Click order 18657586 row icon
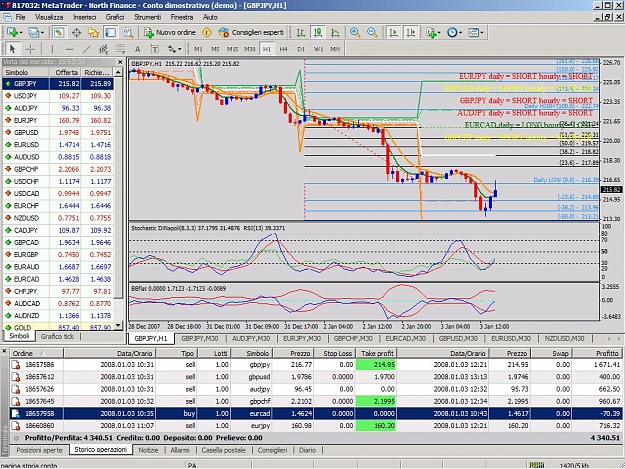625x469 pixels. 15,365
